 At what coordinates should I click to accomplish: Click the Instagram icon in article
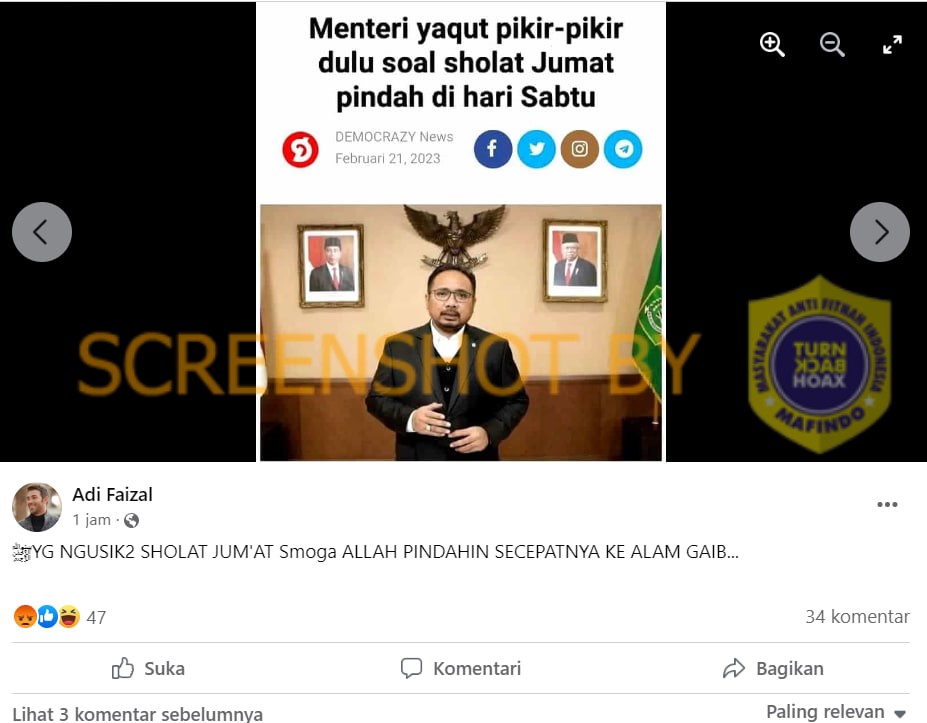click(579, 149)
